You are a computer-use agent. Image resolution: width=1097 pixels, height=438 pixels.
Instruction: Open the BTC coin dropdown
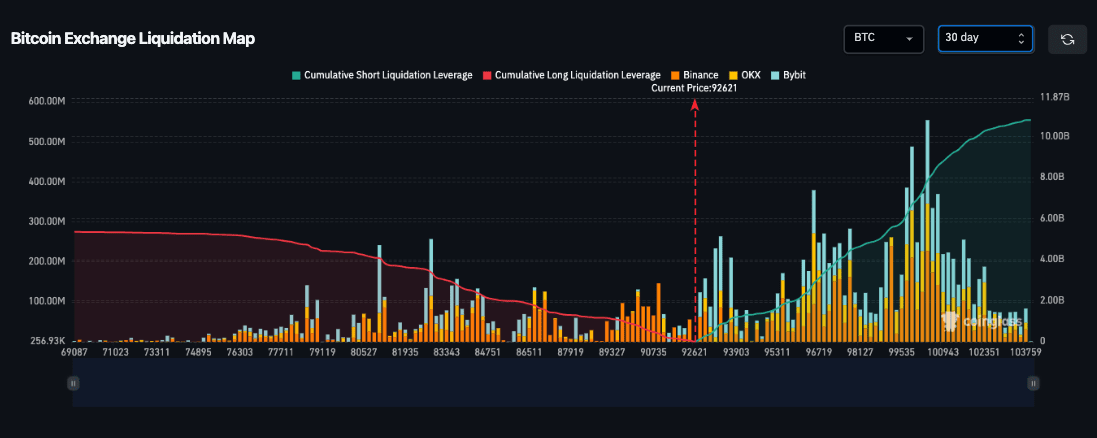click(x=884, y=39)
